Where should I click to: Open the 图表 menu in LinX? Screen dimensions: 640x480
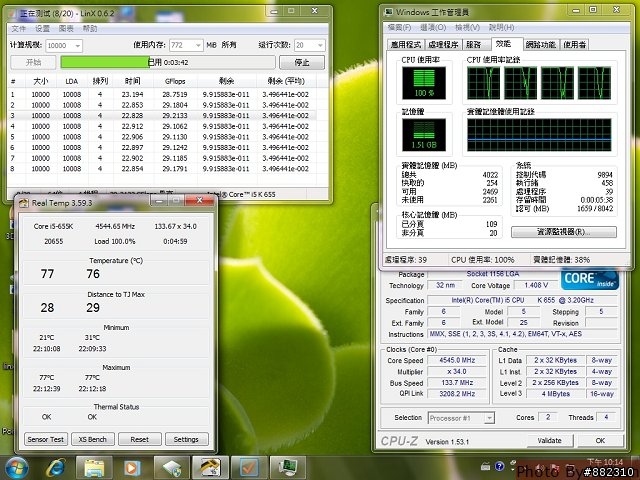point(66,29)
